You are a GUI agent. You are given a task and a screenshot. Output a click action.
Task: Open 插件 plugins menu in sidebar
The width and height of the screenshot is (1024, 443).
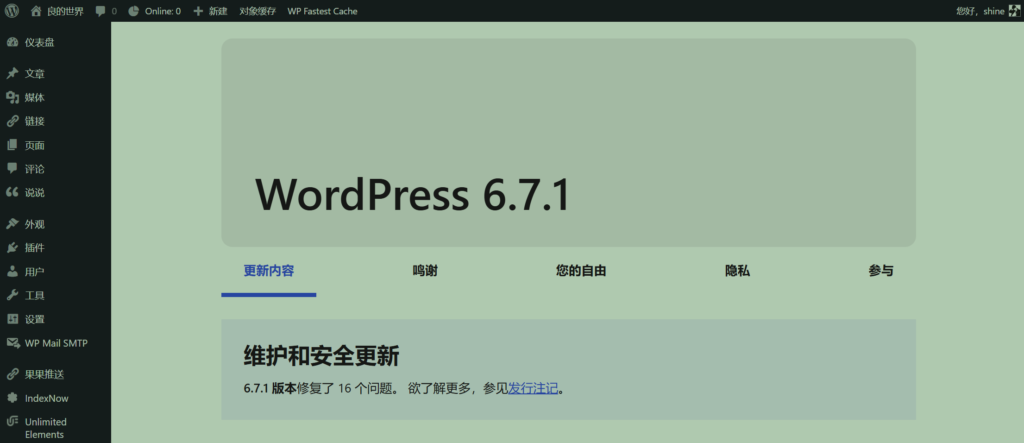point(34,248)
